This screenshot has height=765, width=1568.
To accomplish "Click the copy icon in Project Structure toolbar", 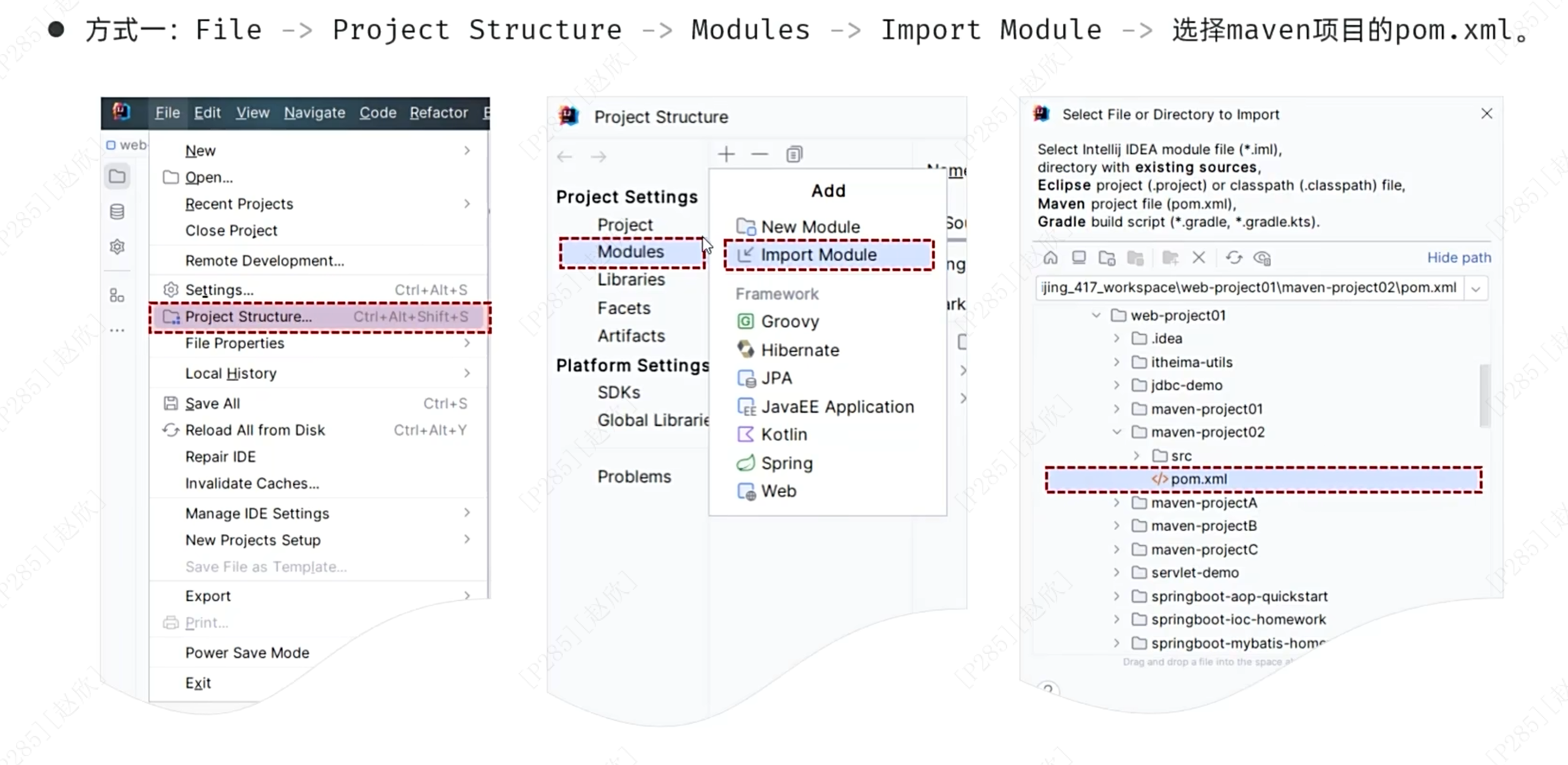I will (794, 154).
